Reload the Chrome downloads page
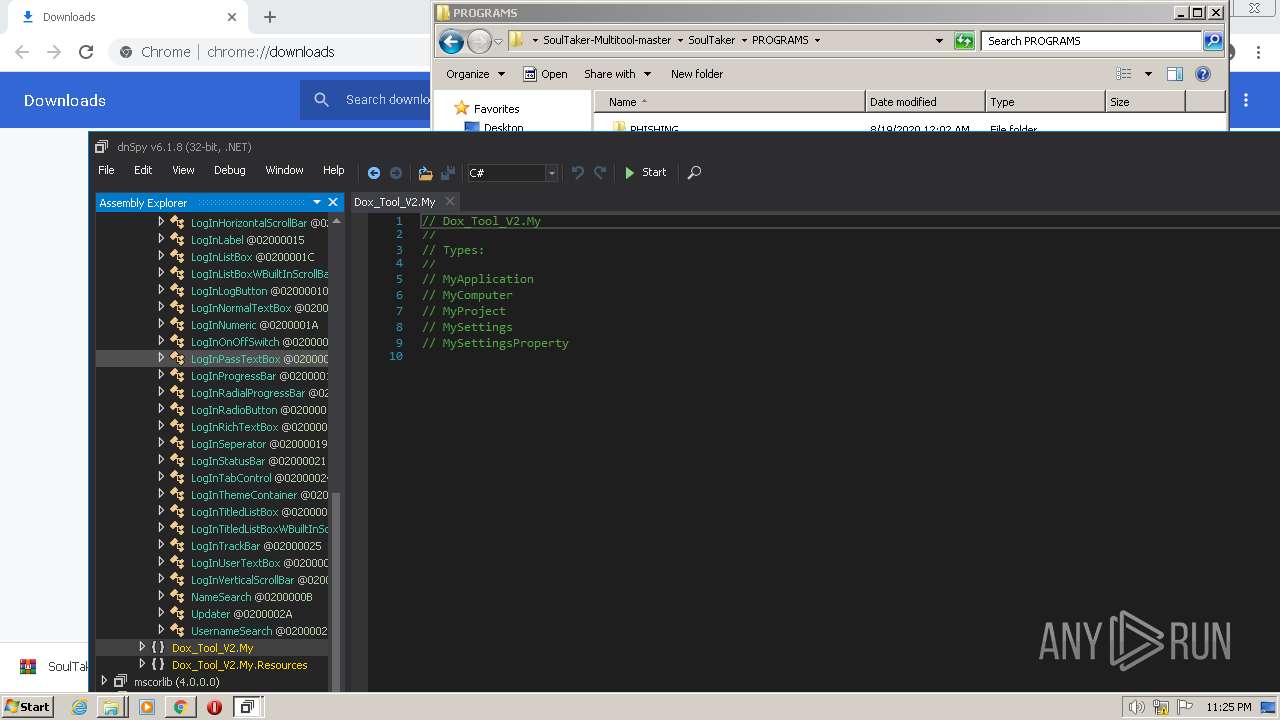Viewport: 1280px width, 720px height. (x=86, y=52)
